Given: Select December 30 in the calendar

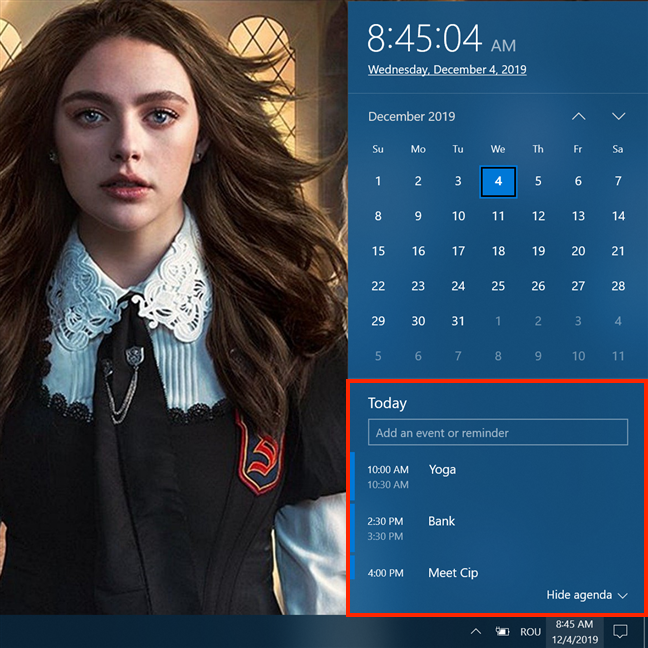Looking at the screenshot, I should pos(418,321).
